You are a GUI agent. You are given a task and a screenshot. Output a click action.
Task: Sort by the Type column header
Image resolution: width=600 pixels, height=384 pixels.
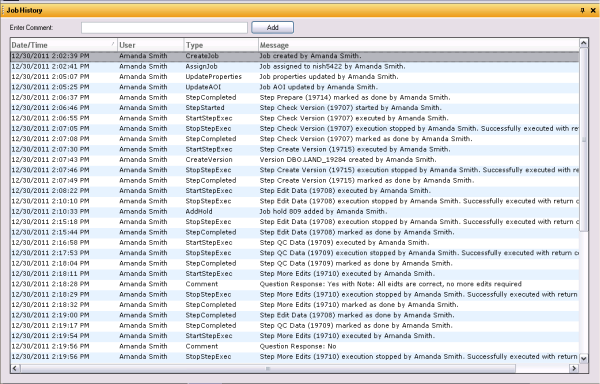click(221, 45)
